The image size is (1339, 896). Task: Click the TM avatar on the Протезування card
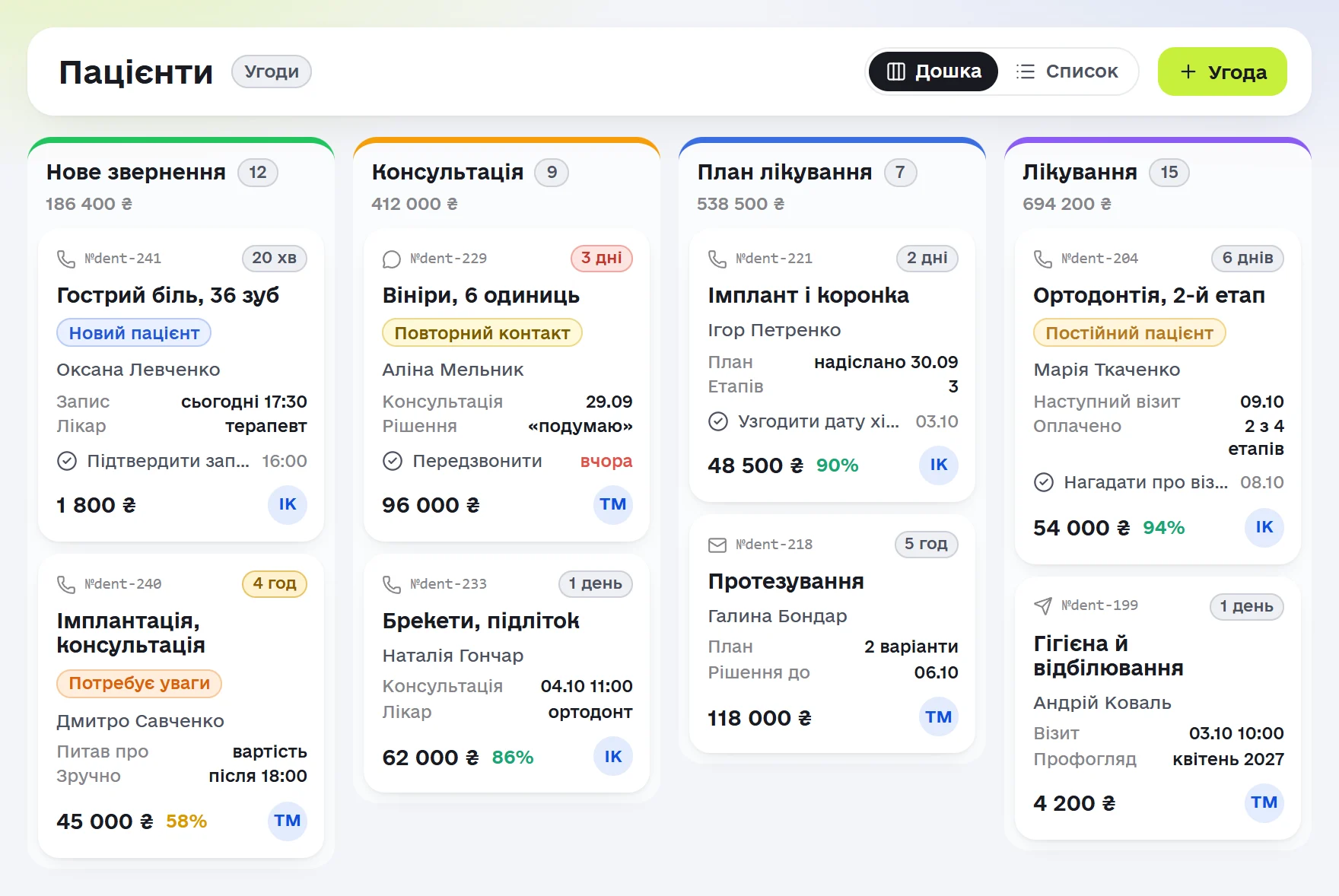pos(939,717)
